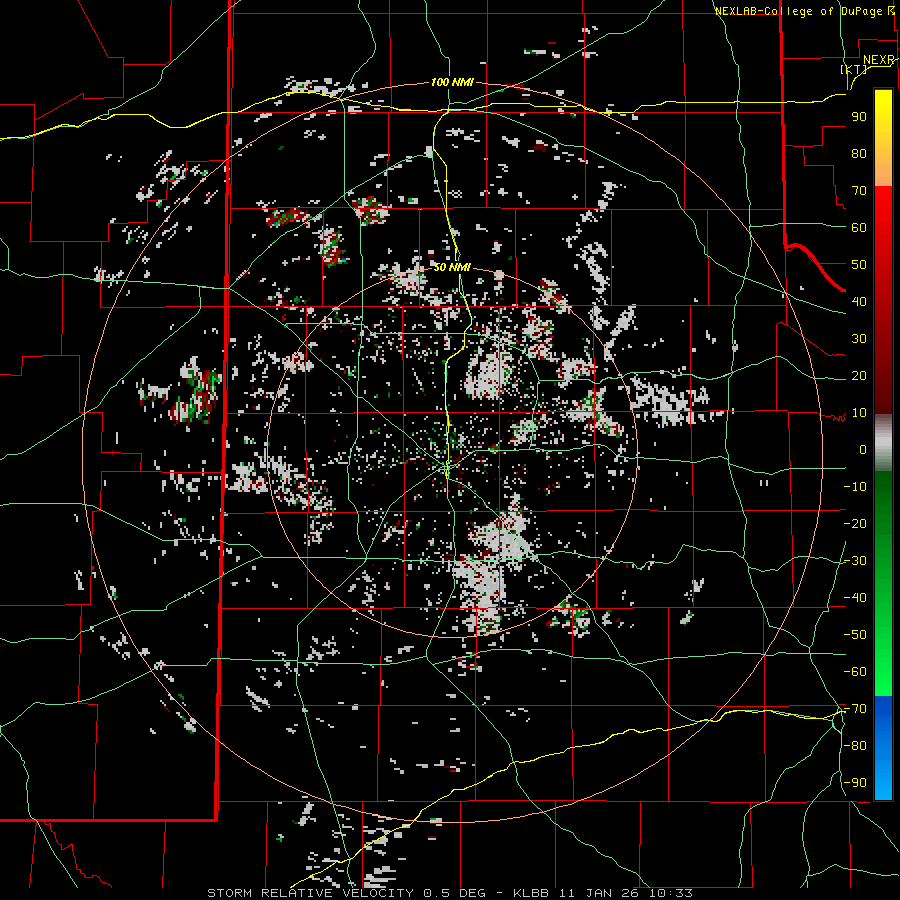Click the 11 JAN 26 date text
Image resolution: width=900 pixels, height=900 pixels.
point(599,893)
